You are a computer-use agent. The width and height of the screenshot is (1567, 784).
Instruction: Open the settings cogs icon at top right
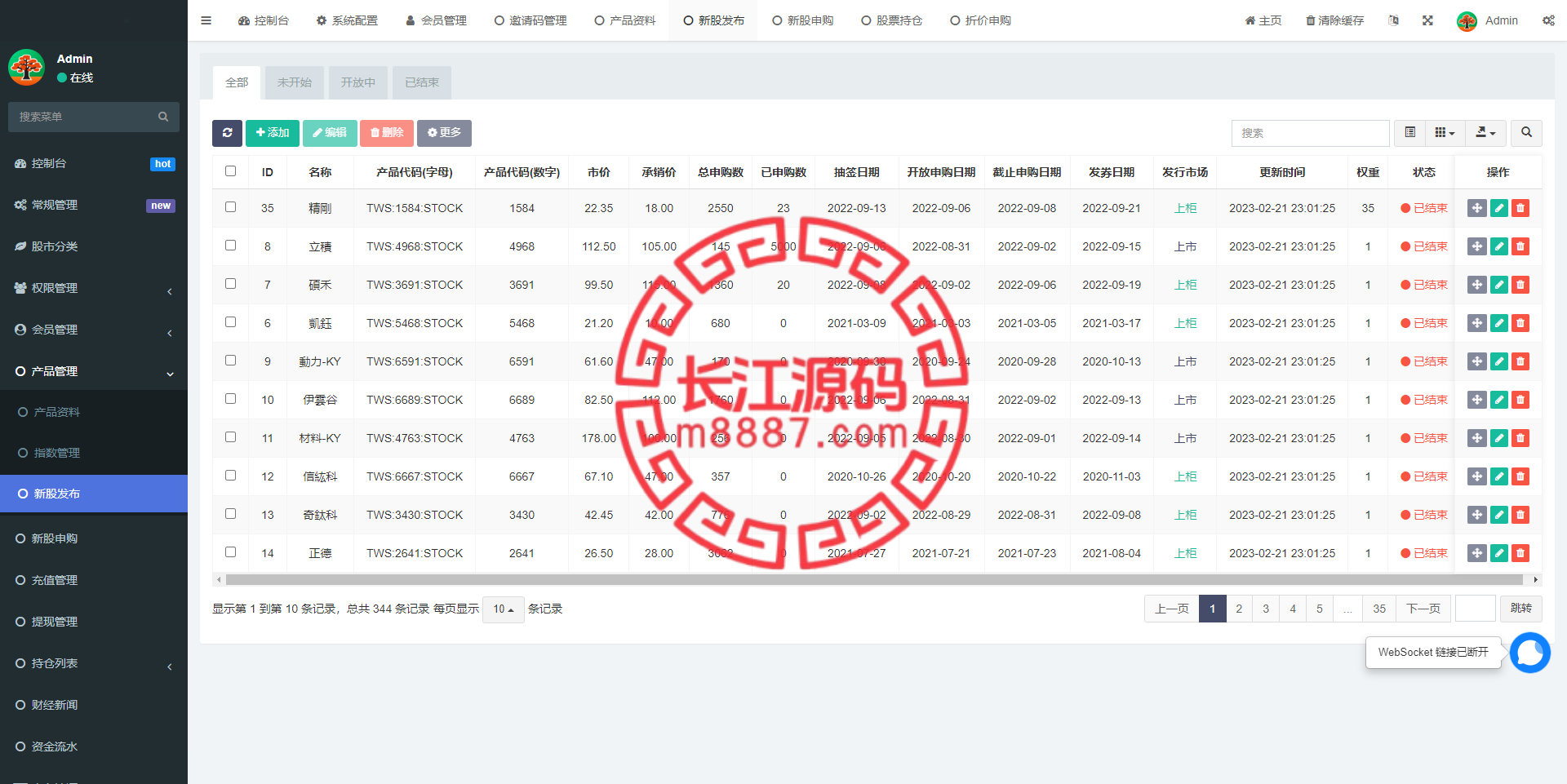(1548, 20)
